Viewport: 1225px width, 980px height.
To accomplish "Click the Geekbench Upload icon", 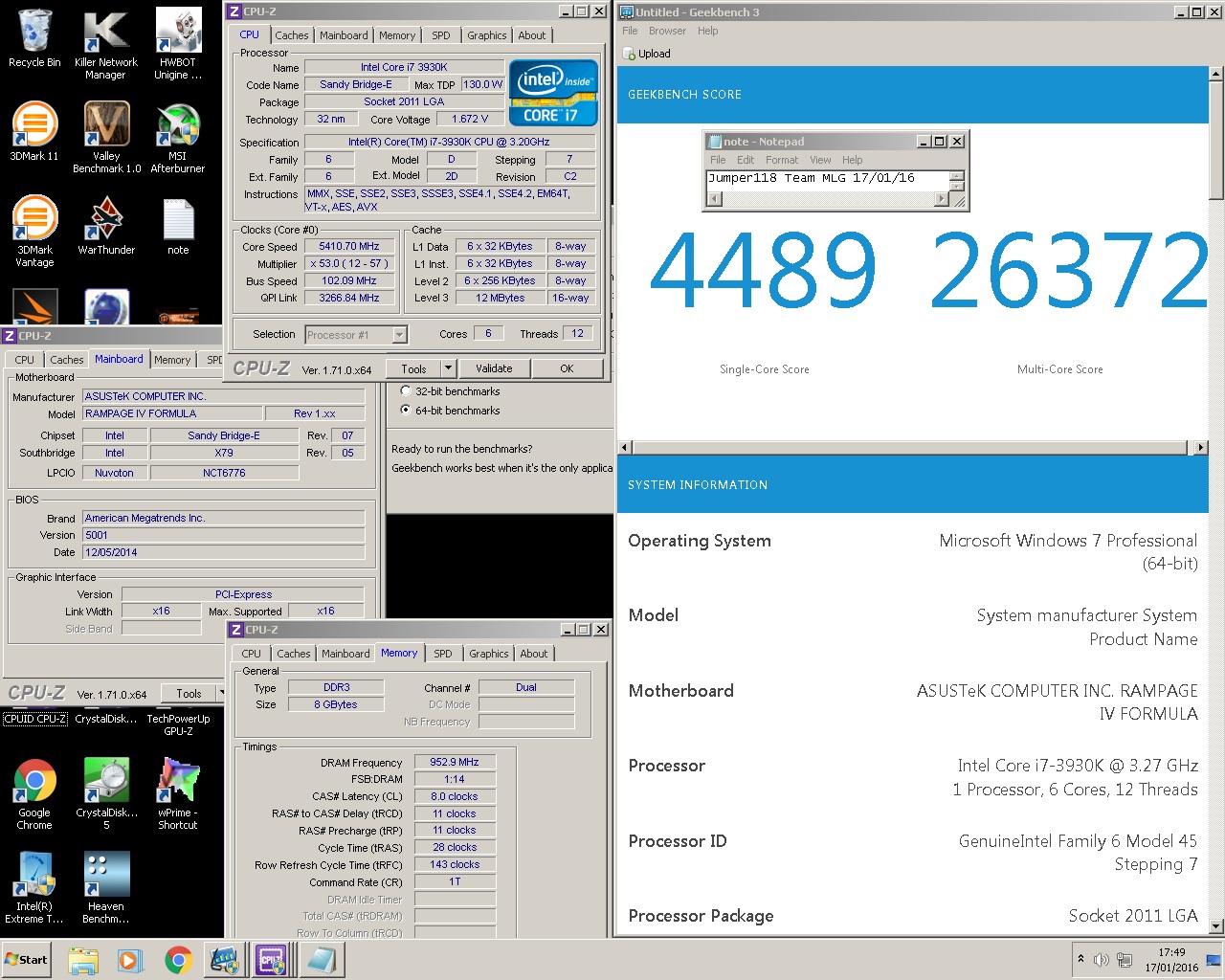I will coord(630,54).
